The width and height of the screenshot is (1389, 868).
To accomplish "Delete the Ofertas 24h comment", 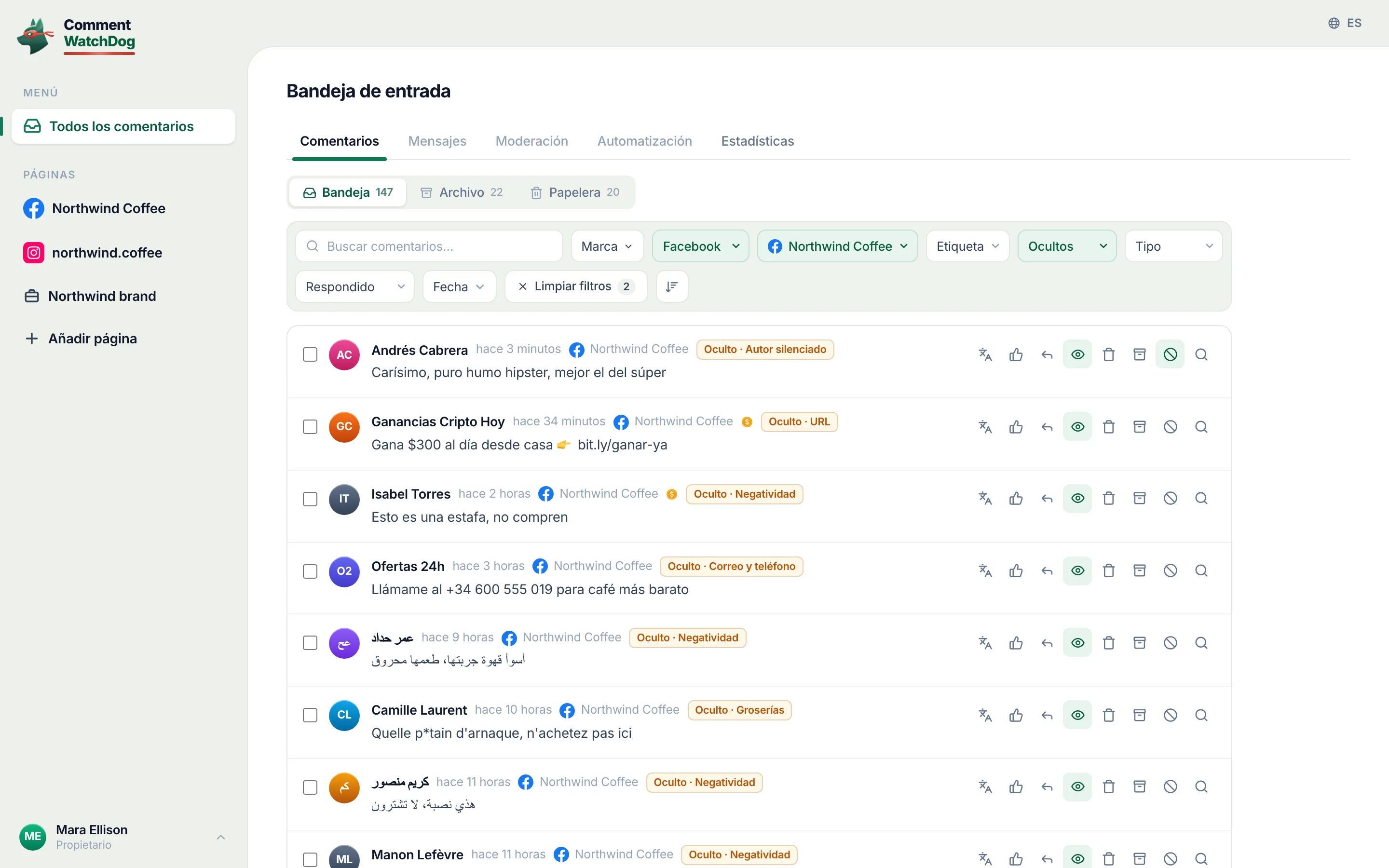I will click(x=1109, y=570).
